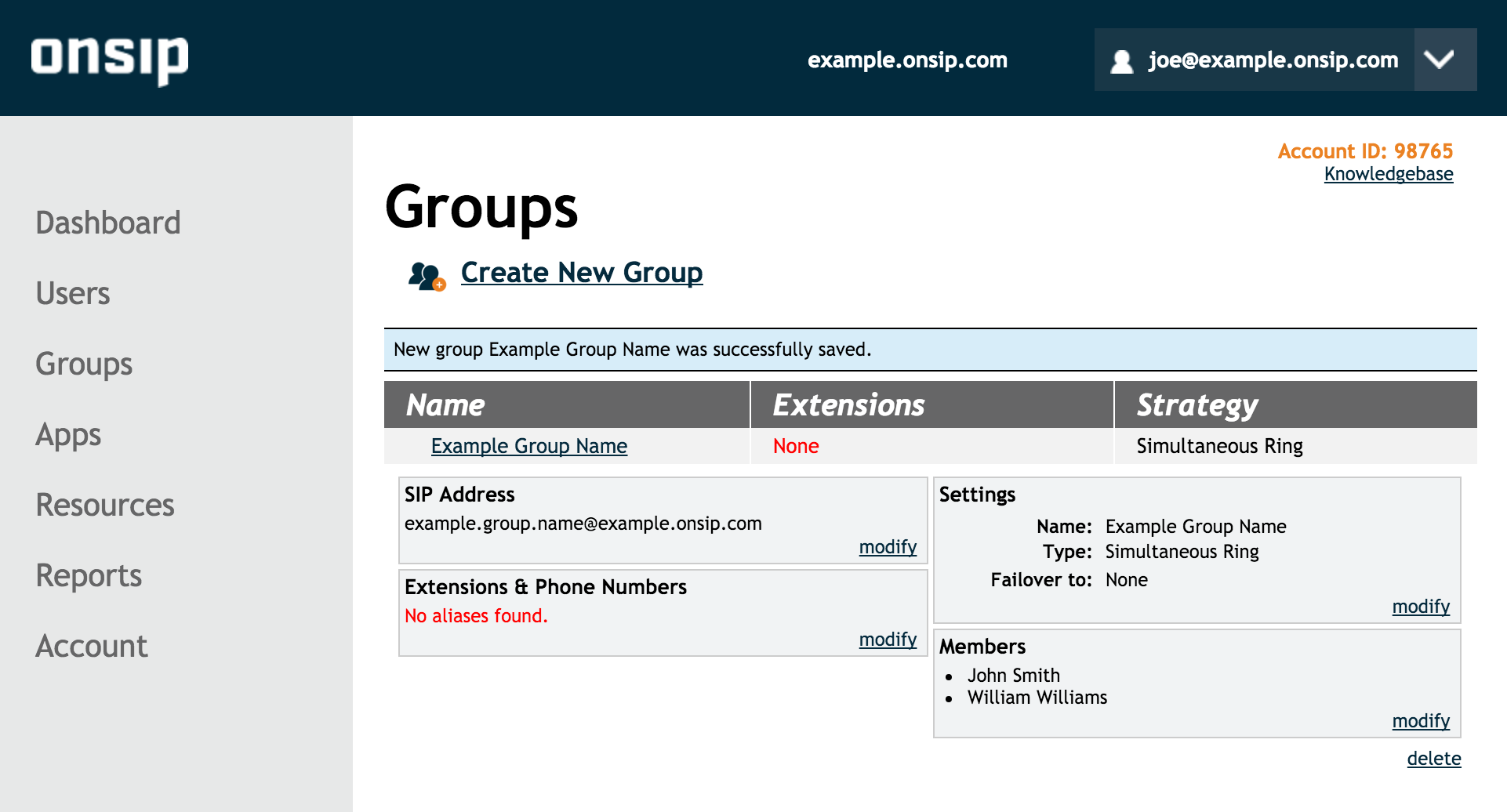This screenshot has height=812, width=1507.
Task: Click the Create New Group link
Action: 582,273
